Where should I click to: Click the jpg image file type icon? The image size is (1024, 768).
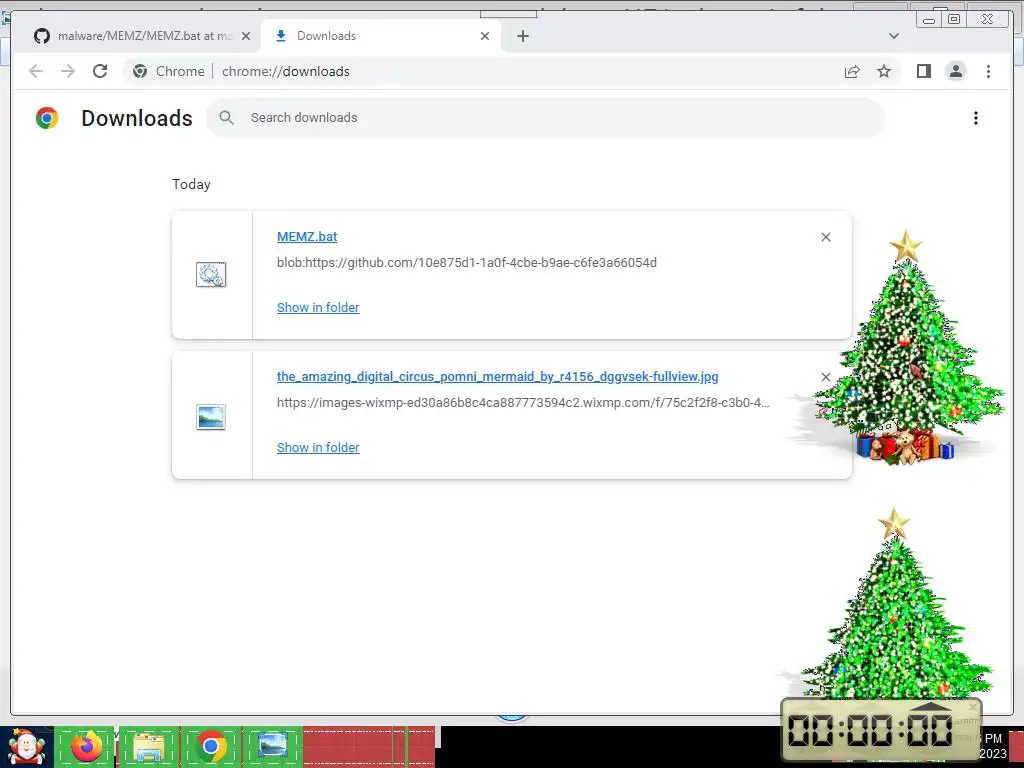(x=211, y=417)
